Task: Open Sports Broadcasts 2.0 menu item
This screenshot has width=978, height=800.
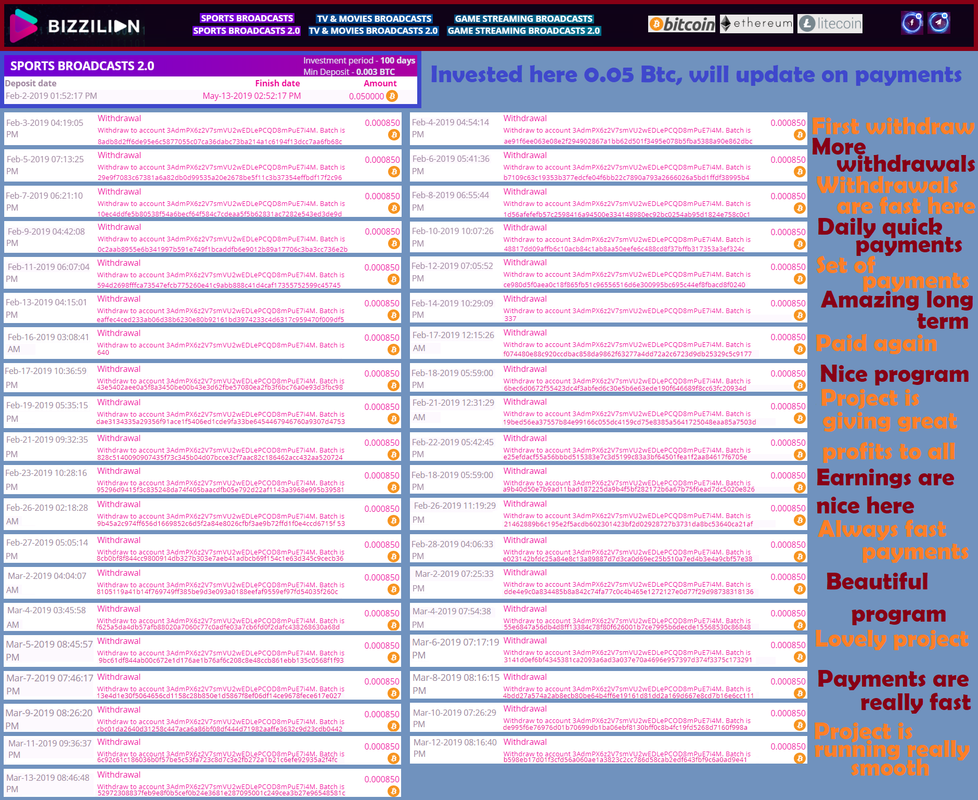Action: [x=246, y=31]
